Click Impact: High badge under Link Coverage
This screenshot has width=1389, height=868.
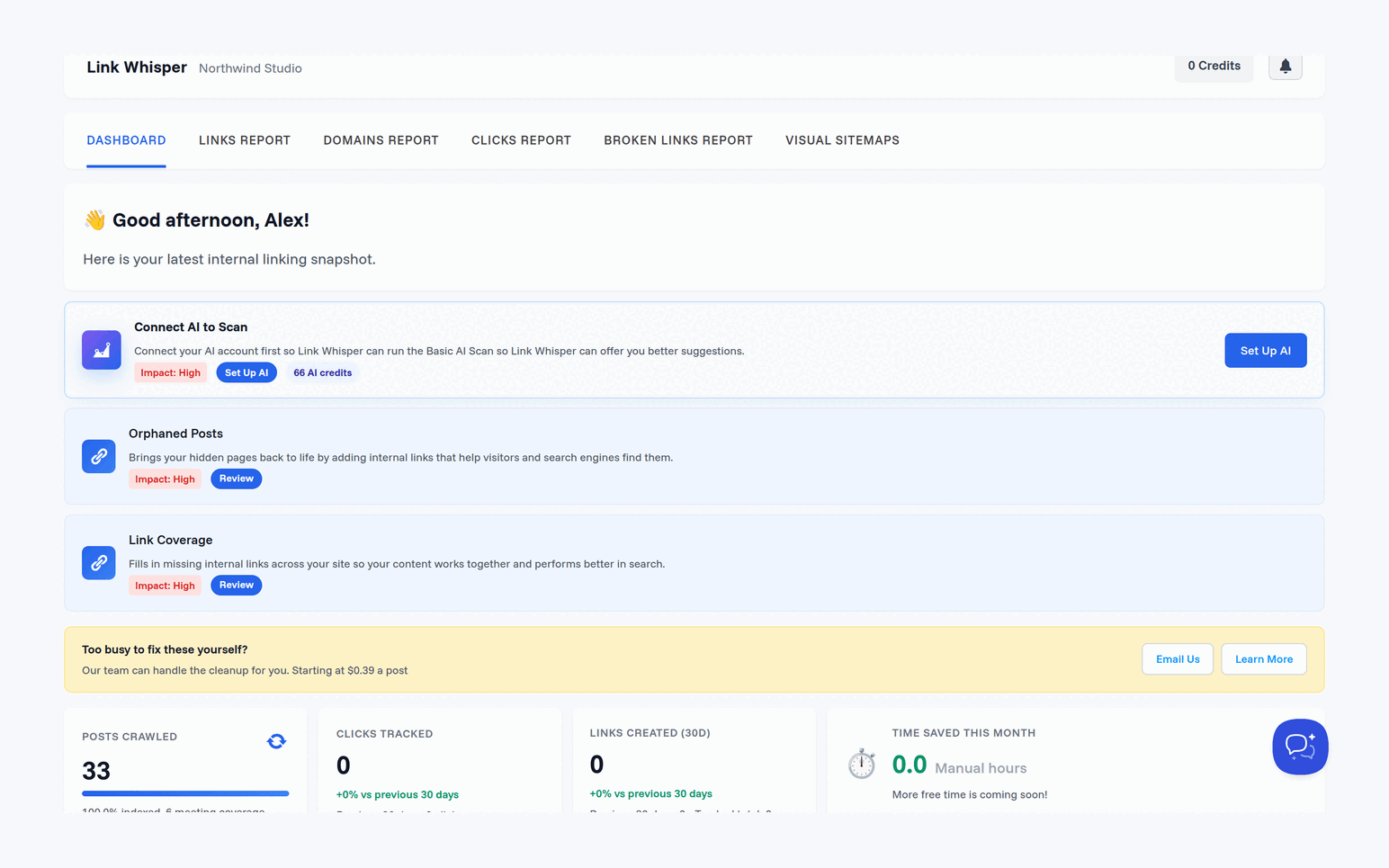tap(165, 586)
